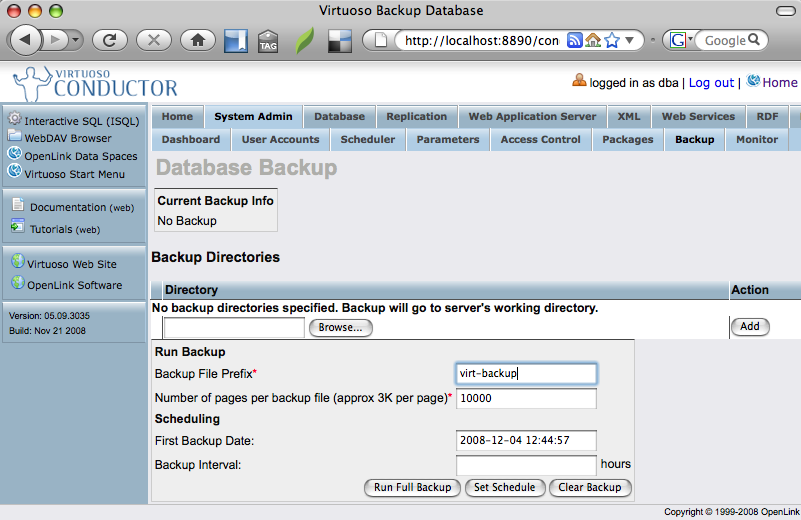The image size is (801, 520).
Task: Open the Google search engine selector
Action: tap(681, 41)
